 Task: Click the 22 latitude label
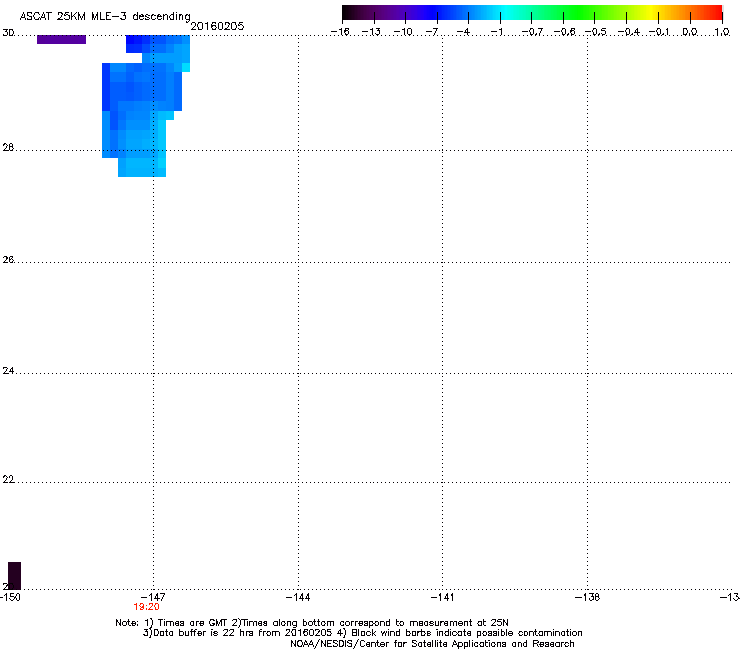[x=8, y=480]
